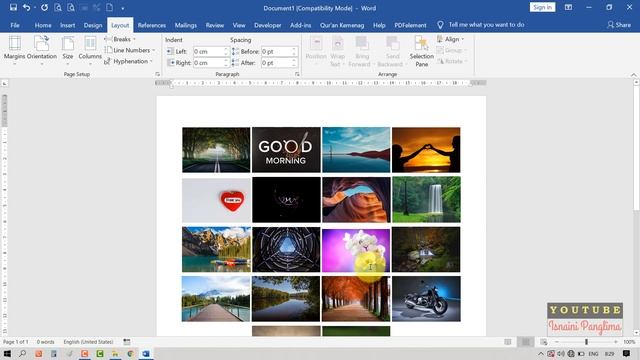Launch the Paragraph settings dialog

coord(297,74)
